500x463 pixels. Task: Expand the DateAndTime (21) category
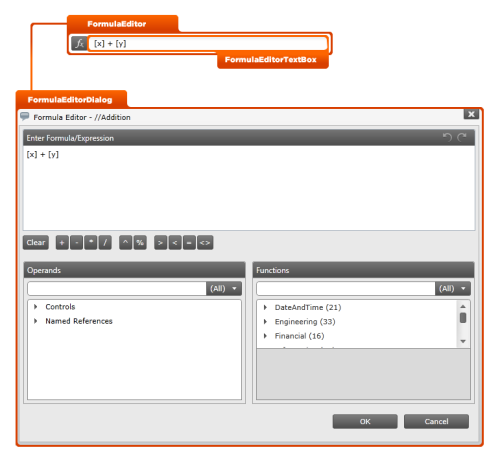pyautogui.click(x=265, y=307)
